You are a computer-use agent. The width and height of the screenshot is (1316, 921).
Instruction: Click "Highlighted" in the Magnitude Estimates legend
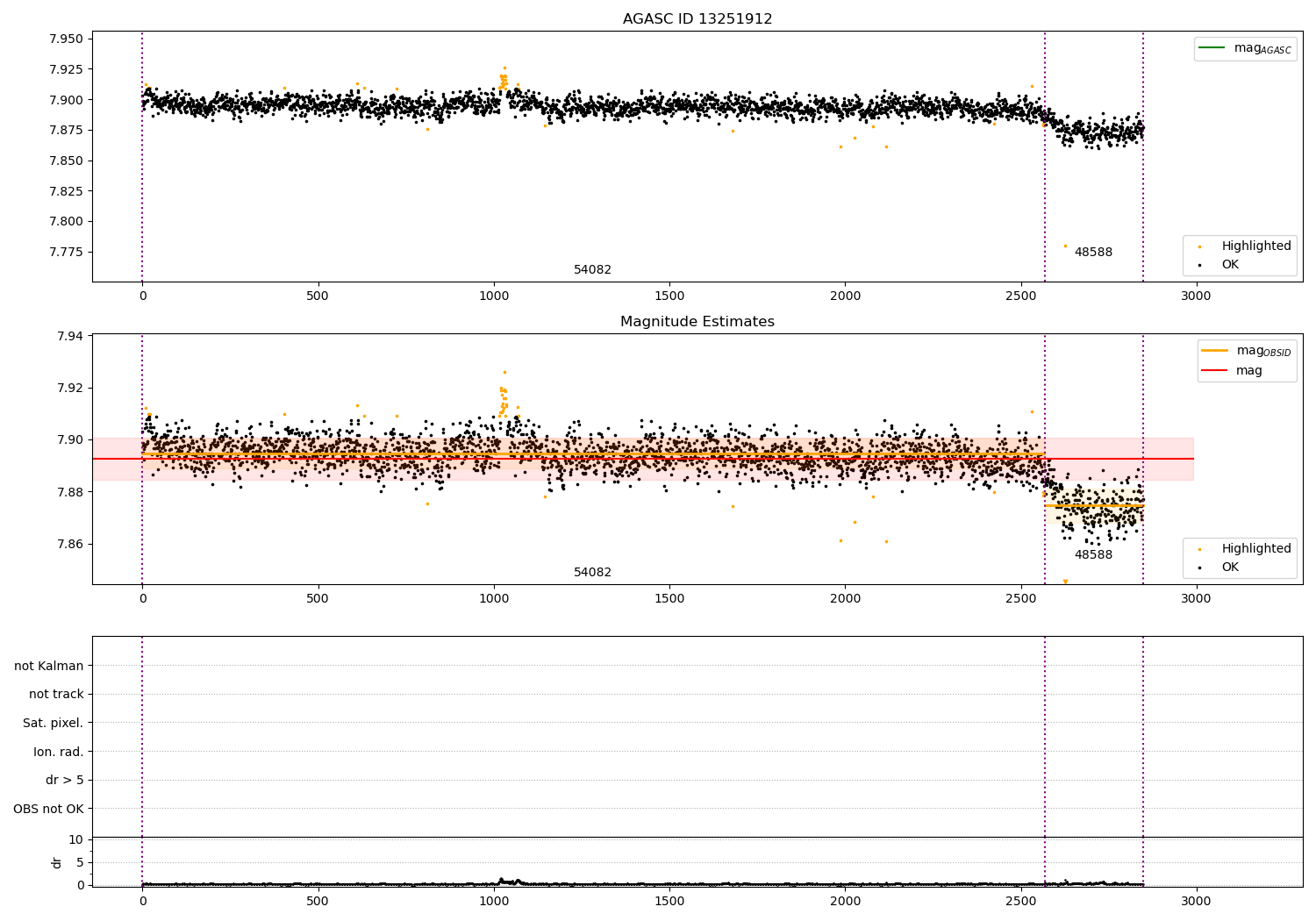click(x=1256, y=549)
